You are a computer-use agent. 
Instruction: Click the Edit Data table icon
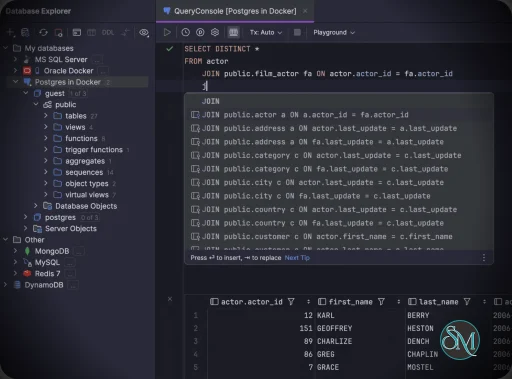pyautogui.click(x=91, y=33)
